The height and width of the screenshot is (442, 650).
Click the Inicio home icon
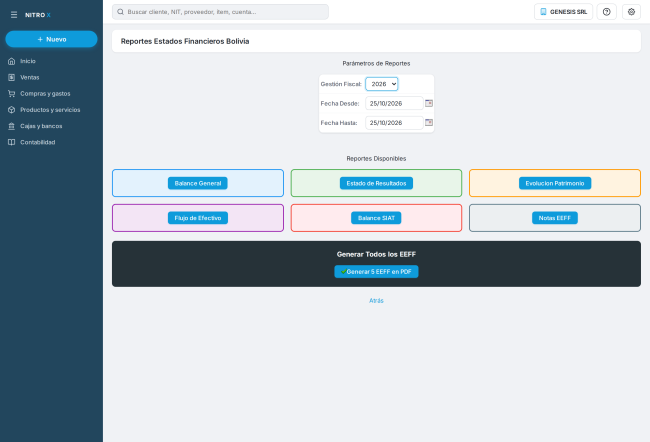click(x=12, y=61)
